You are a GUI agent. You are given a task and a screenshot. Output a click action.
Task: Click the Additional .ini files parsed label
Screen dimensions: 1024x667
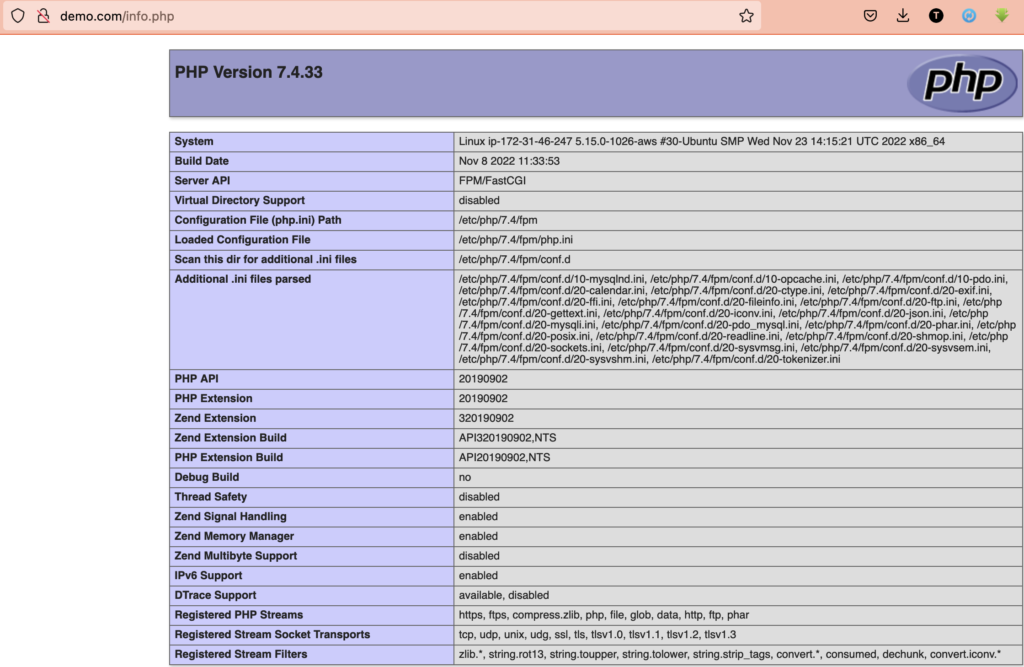[x=242, y=279]
